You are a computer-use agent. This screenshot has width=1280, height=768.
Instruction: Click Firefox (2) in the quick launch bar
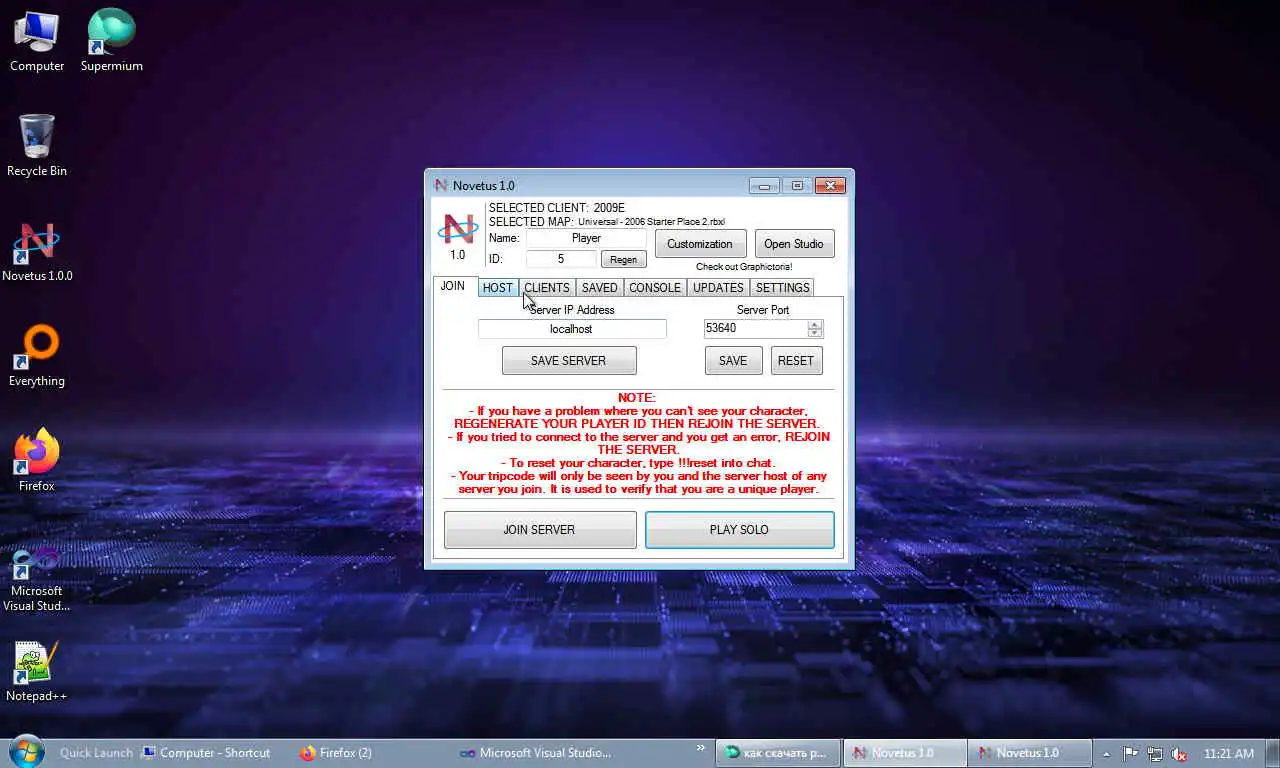click(336, 753)
